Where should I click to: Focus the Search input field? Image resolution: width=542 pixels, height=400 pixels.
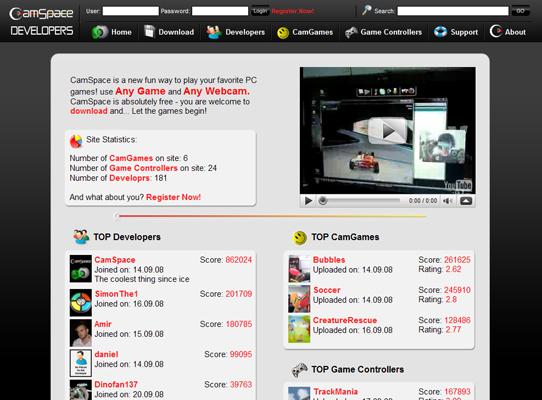453,11
